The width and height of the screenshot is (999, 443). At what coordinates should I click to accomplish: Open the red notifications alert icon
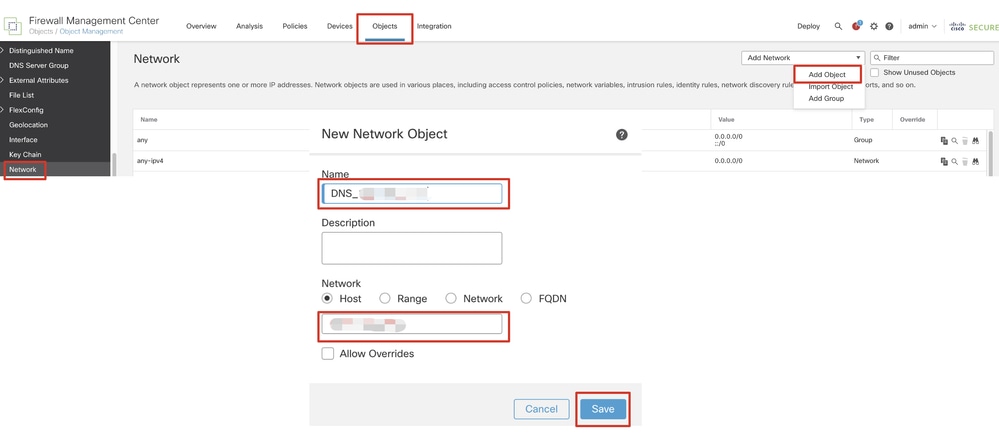857,26
